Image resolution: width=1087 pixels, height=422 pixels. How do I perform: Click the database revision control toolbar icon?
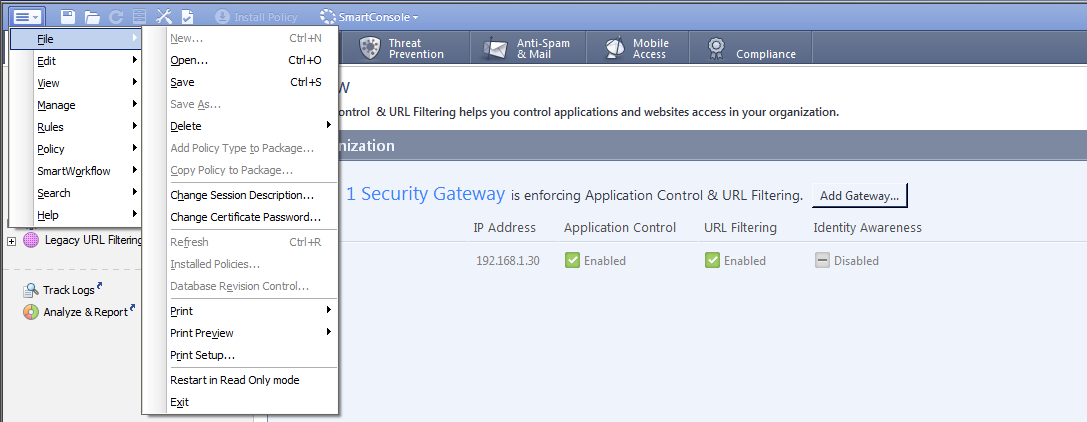pyautogui.click(x=139, y=17)
